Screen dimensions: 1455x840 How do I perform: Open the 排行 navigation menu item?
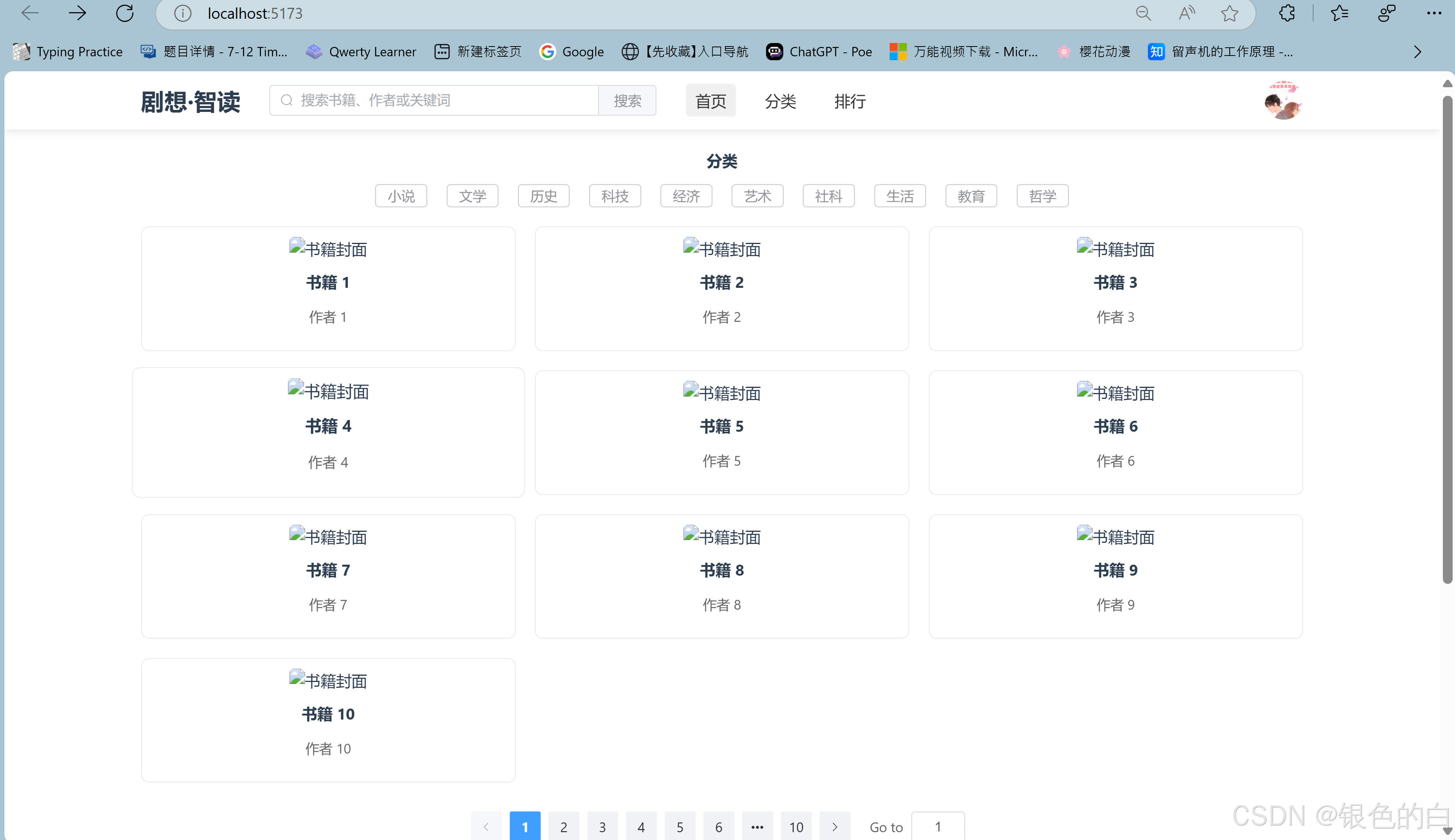(x=850, y=101)
